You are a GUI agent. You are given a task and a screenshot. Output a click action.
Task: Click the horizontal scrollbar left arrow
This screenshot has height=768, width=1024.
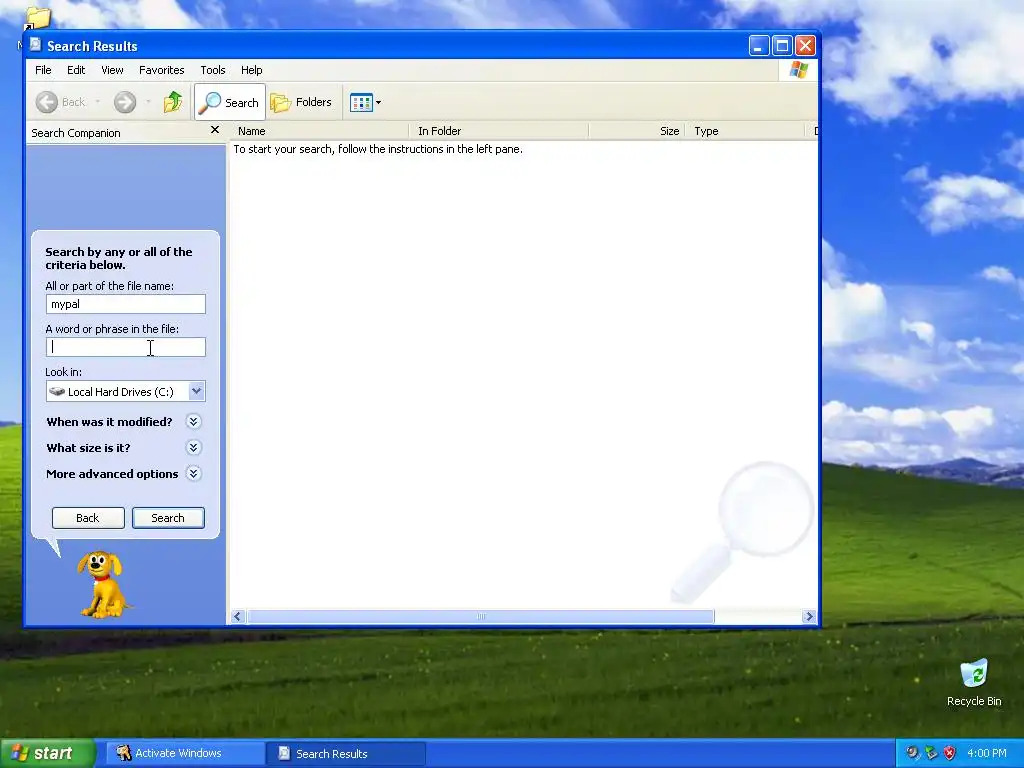pos(238,616)
